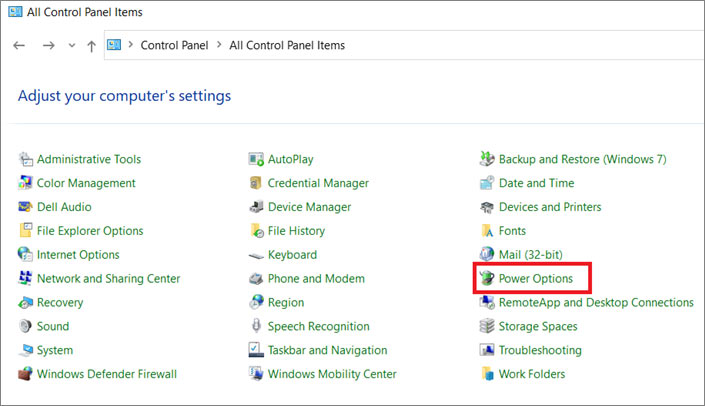Click the Work Folders icon

pos(487,374)
